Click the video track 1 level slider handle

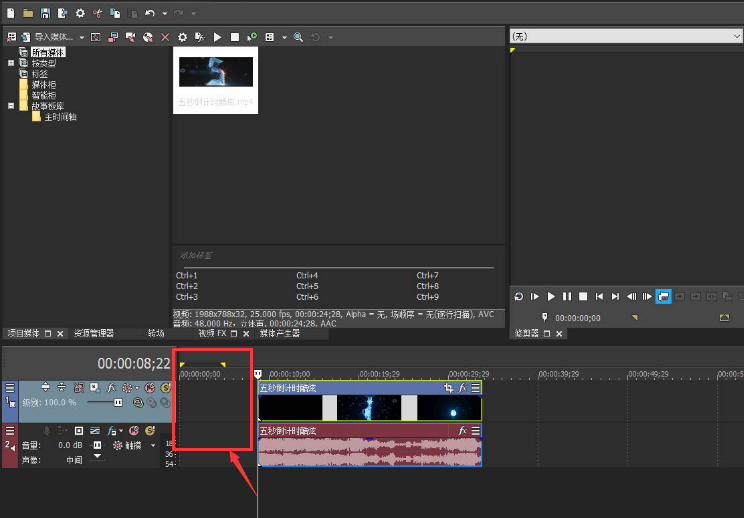118,402
